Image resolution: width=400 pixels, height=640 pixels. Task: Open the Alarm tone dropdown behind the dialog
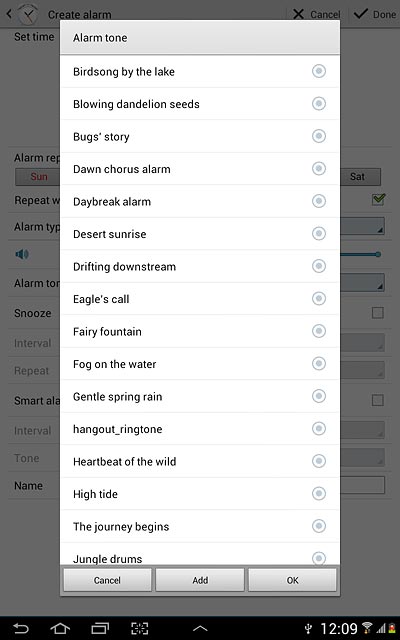[362, 282]
